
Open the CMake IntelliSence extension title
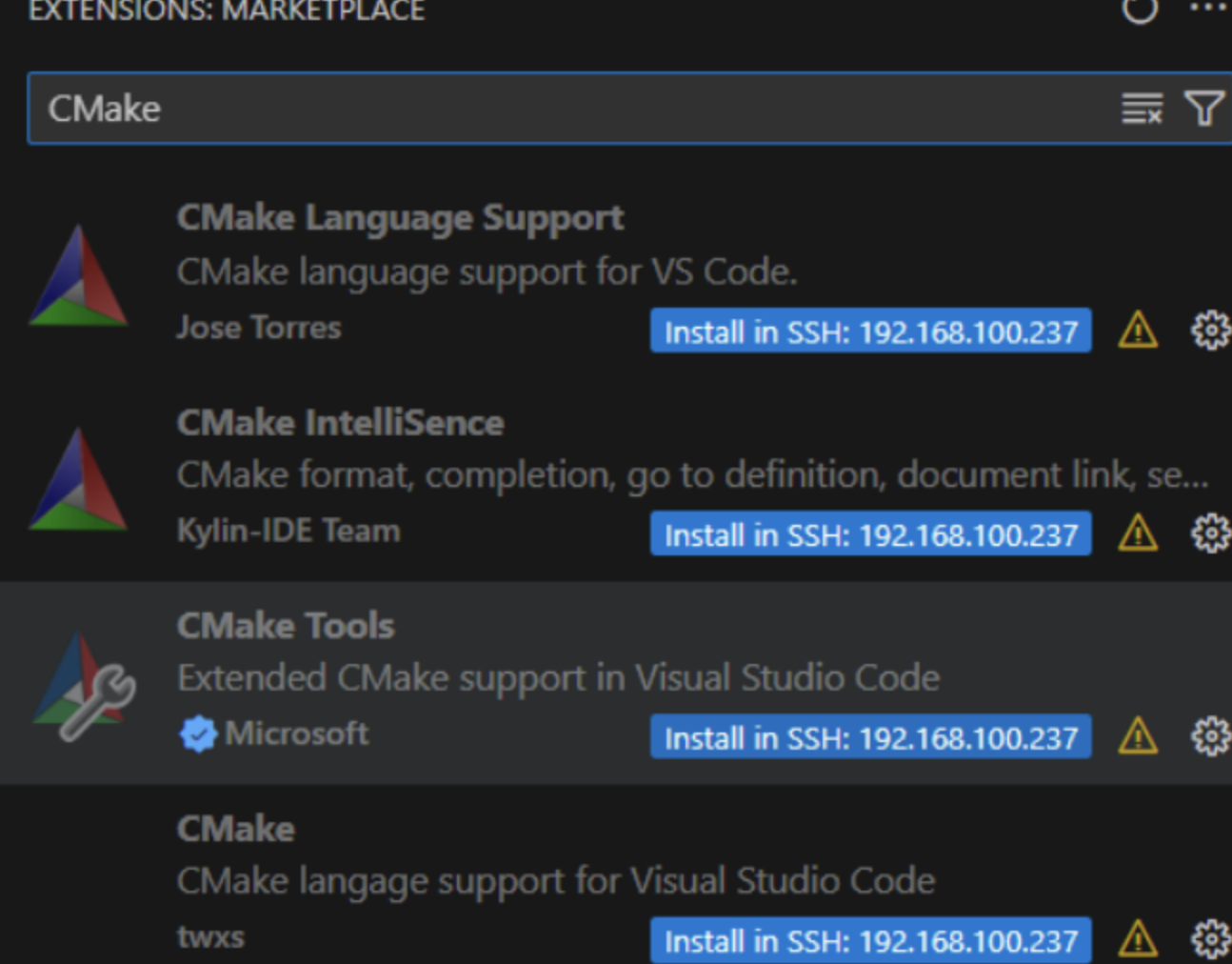[340, 422]
